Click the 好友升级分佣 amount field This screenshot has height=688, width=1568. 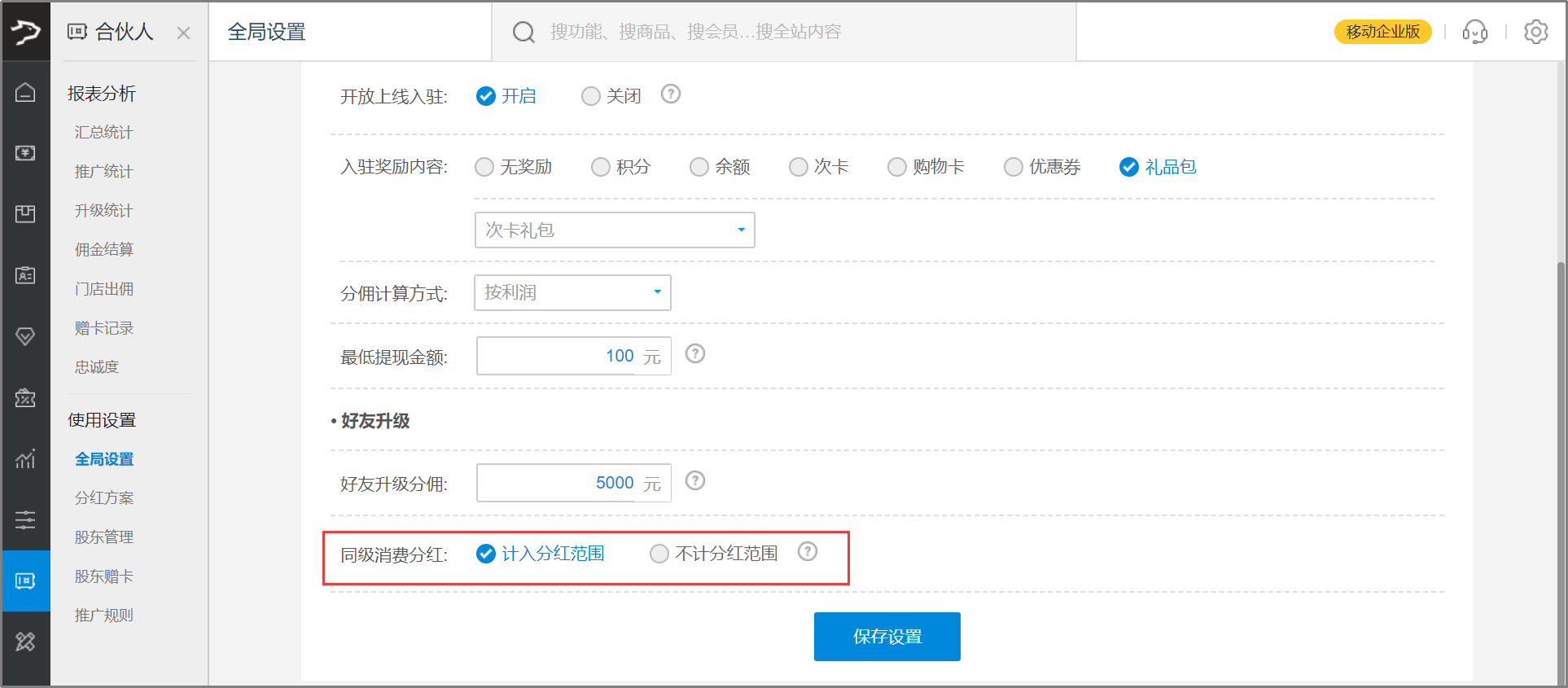pos(557,483)
